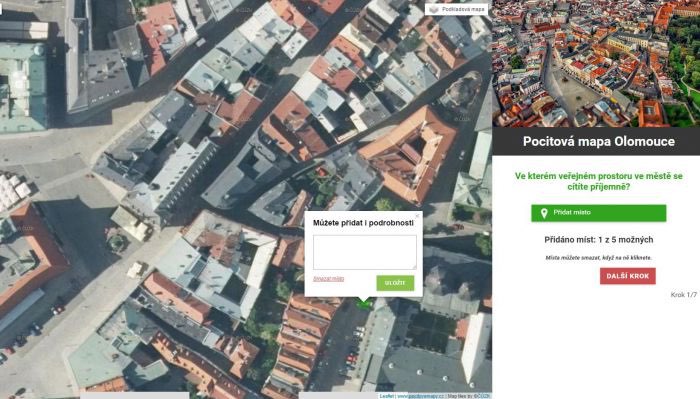Go to next step with DALŠÍ KROK
Screen dimensions: 700x399
click(x=628, y=276)
